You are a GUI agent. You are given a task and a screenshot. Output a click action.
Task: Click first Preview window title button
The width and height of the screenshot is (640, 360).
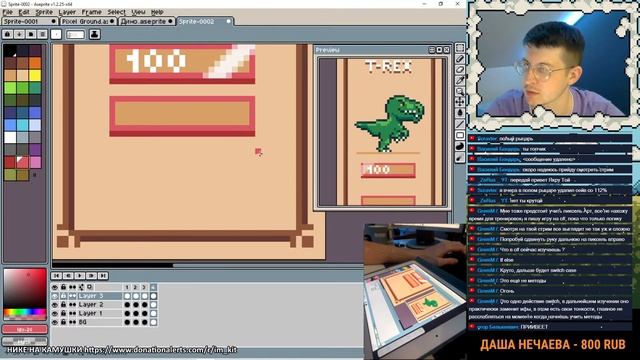431,50
